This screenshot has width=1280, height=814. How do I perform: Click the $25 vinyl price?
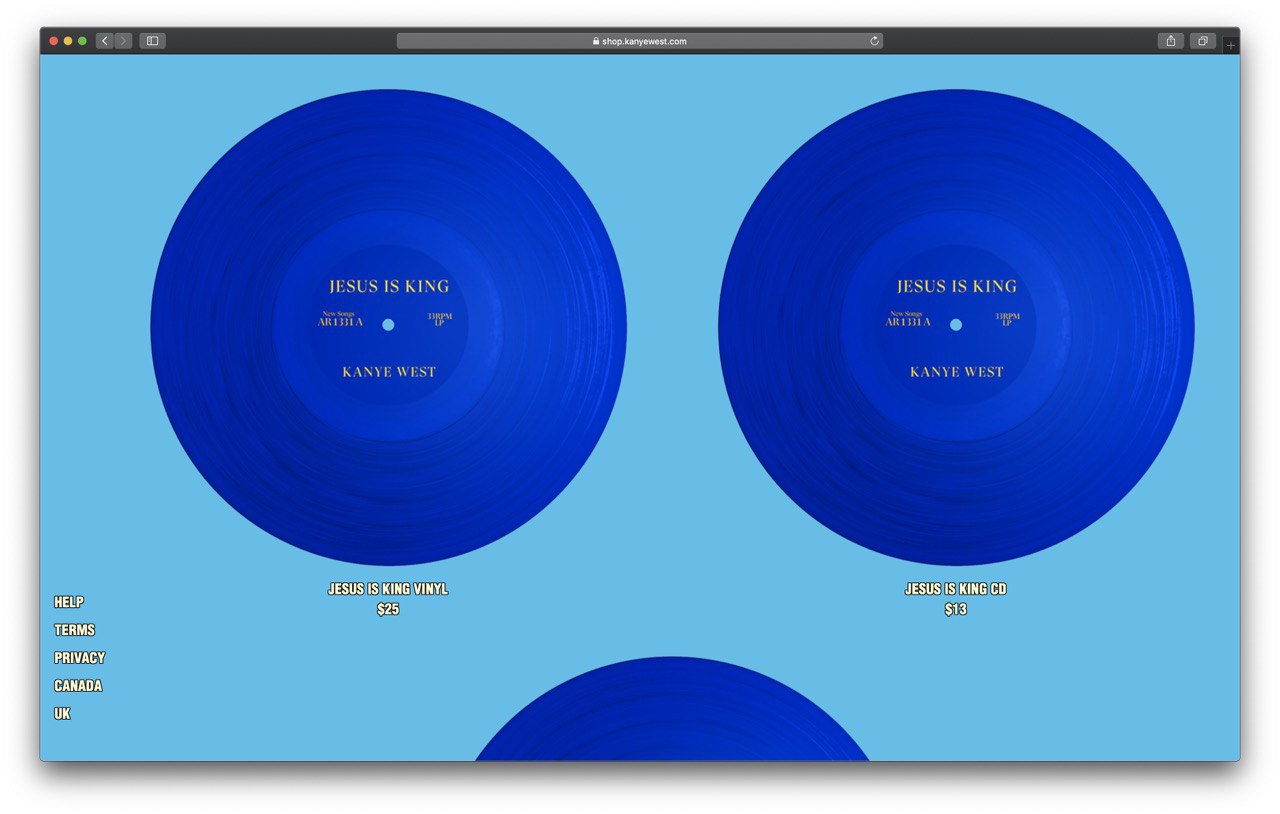click(388, 609)
